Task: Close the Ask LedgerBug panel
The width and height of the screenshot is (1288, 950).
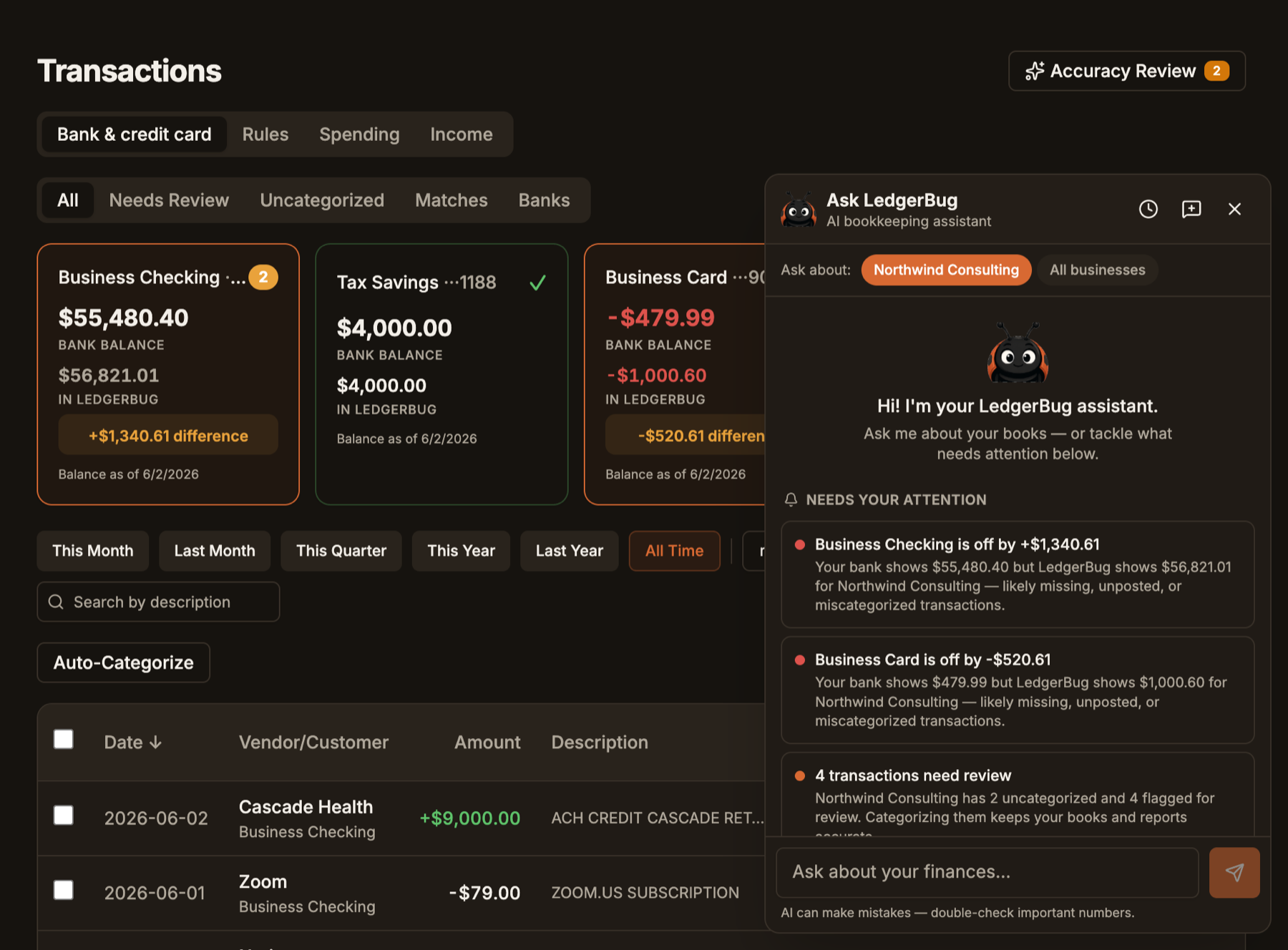Action: [x=1234, y=209]
